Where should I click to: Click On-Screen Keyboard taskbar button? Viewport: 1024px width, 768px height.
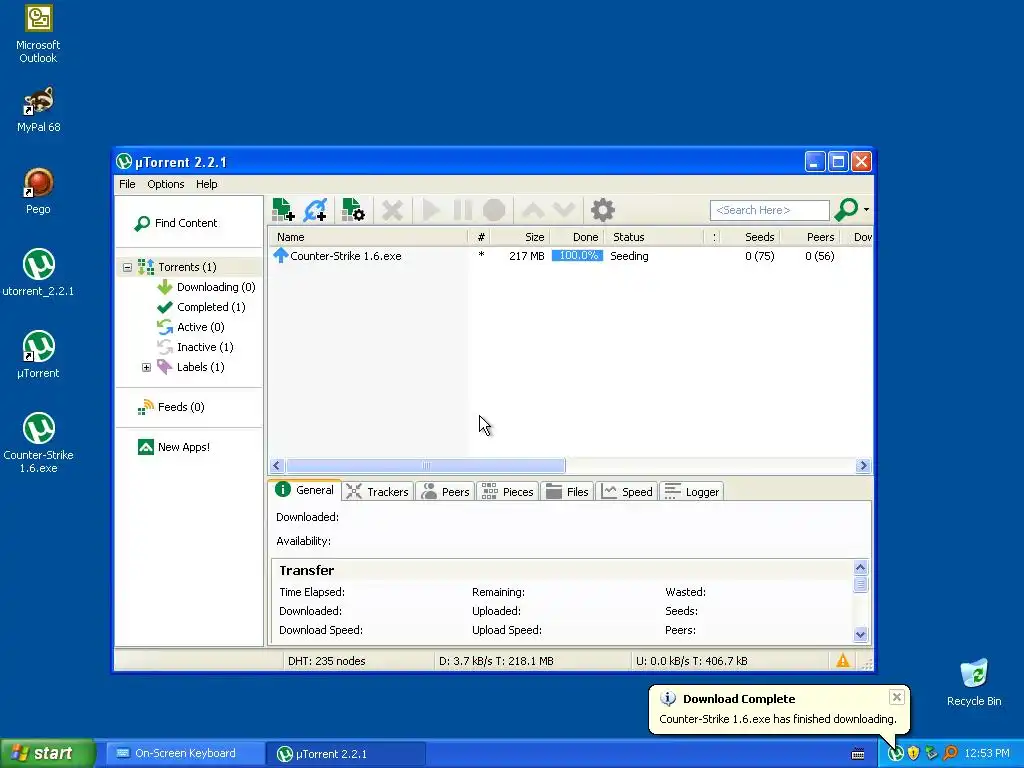pos(183,754)
